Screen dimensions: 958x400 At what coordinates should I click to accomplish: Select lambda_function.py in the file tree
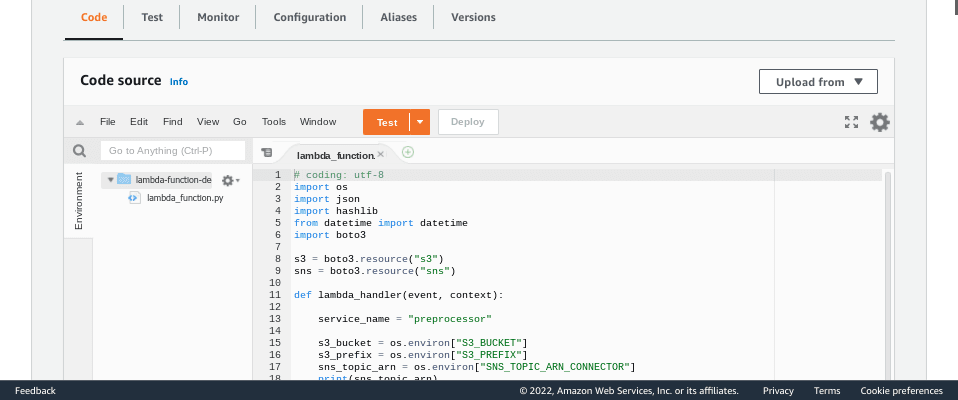pyautogui.click(x=185, y=198)
